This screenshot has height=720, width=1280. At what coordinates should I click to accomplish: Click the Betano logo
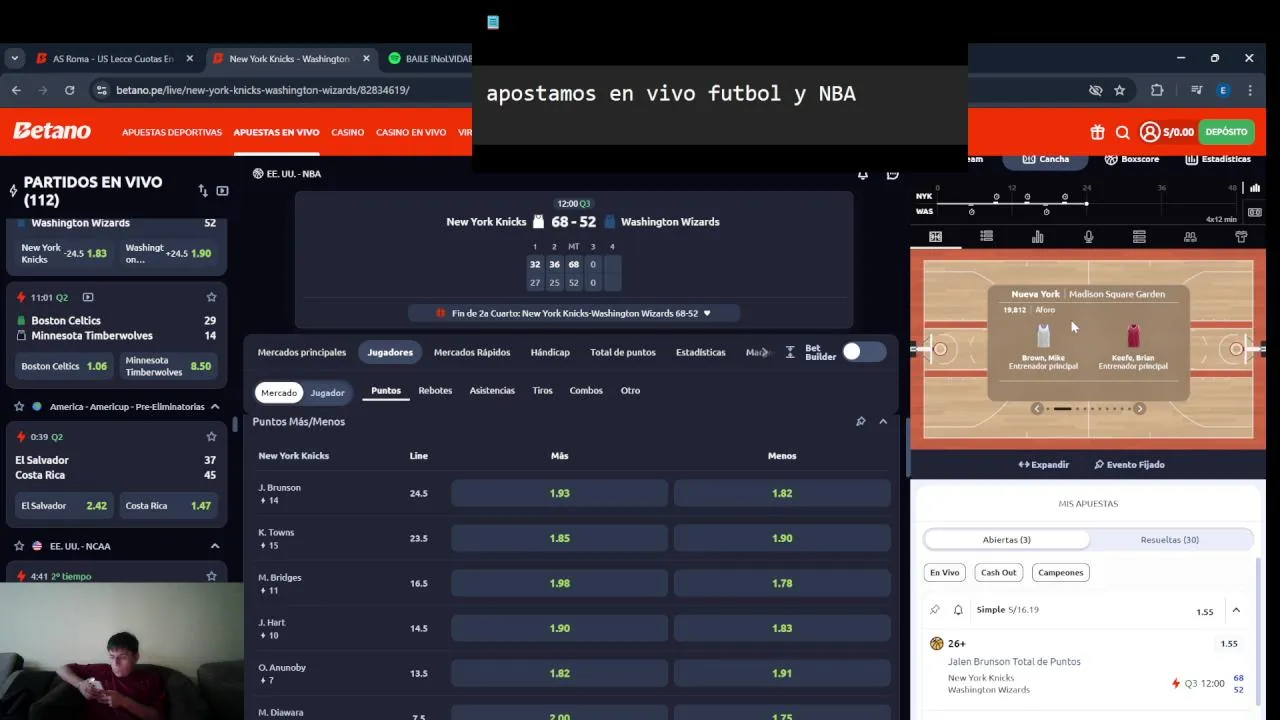tap(51, 131)
